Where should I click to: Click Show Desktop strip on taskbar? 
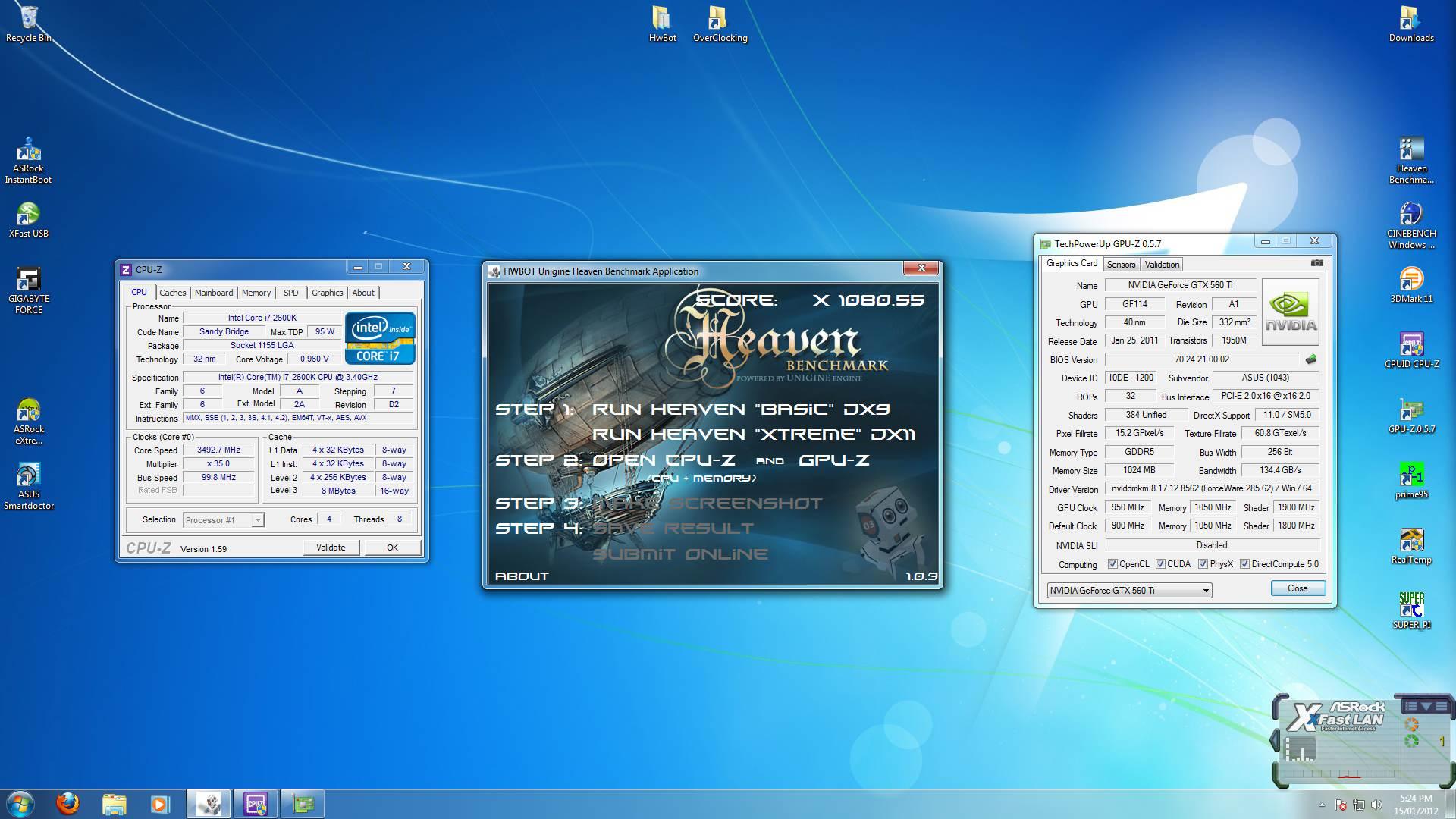click(x=1451, y=804)
